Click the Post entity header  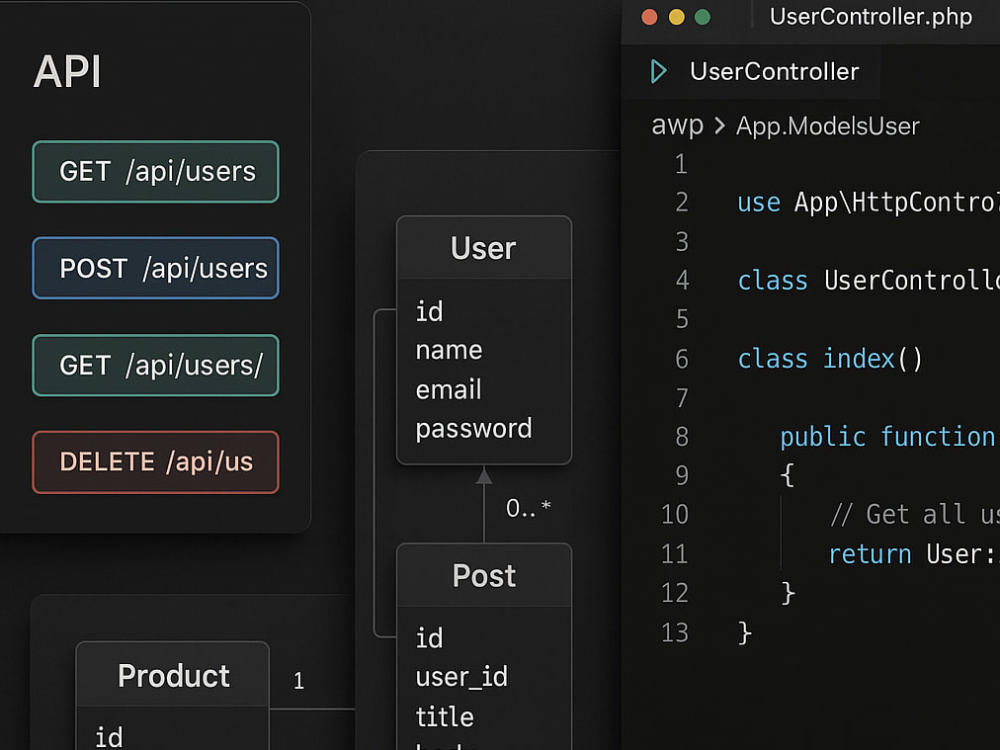483,575
